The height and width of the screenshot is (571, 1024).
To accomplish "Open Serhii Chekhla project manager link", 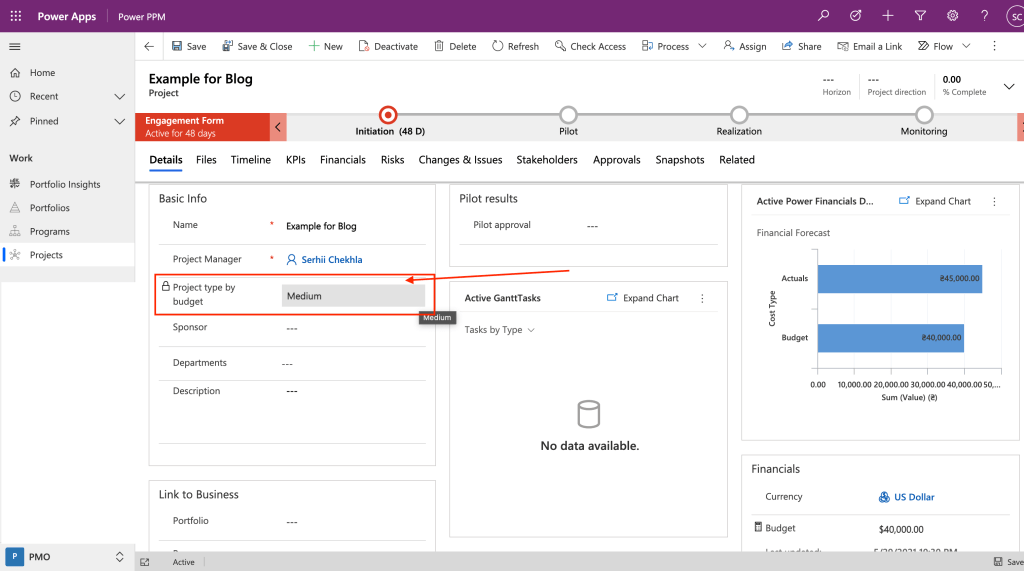I will pyautogui.click(x=331, y=260).
